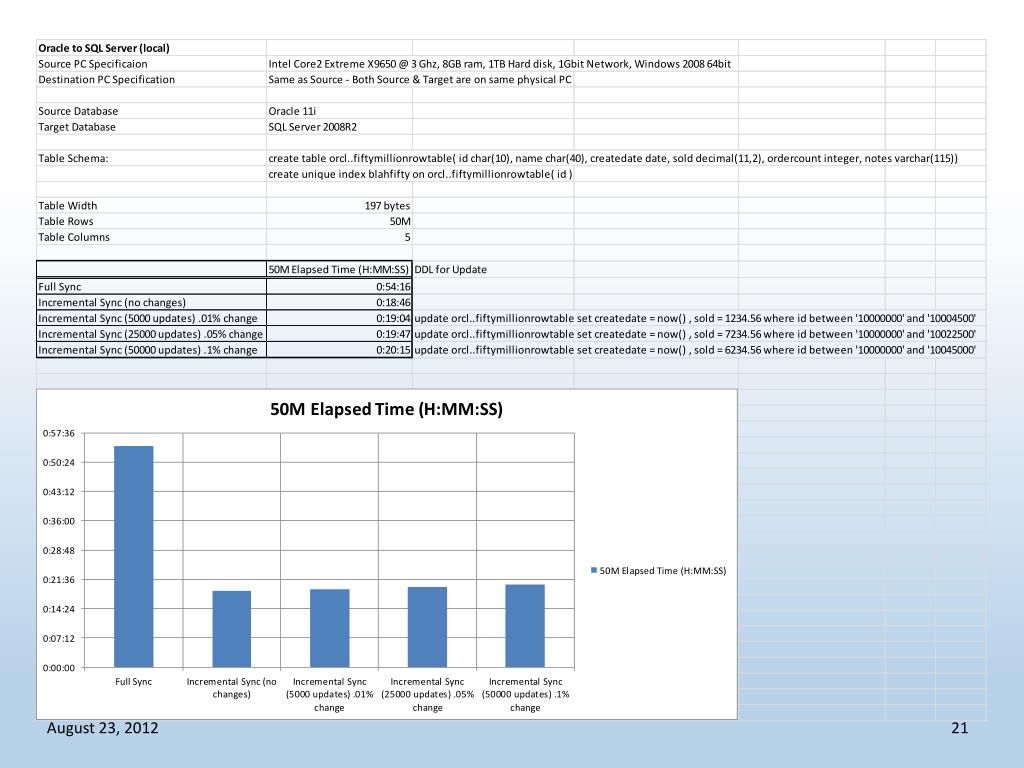
Task: Click the 'DDL for Update' column header
Action: pyautogui.click(x=451, y=269)
